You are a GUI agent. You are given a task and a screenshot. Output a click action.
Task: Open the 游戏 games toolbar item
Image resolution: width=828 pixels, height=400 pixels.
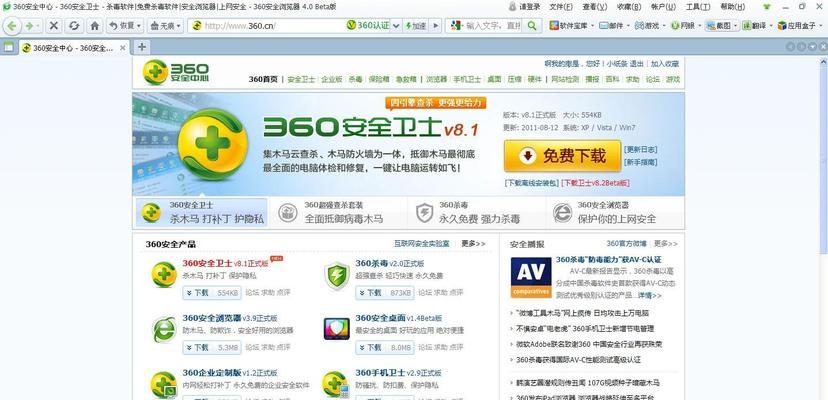[x=649, y=25]
